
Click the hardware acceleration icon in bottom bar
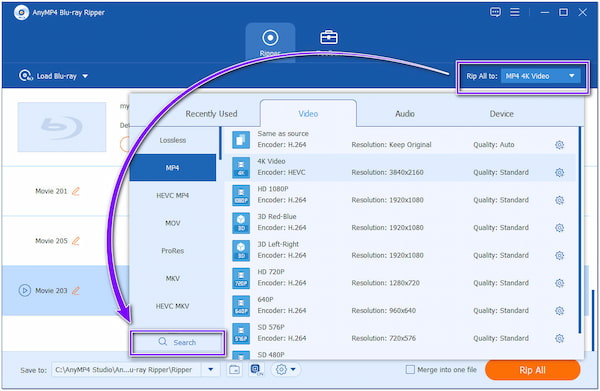(257, 370)
